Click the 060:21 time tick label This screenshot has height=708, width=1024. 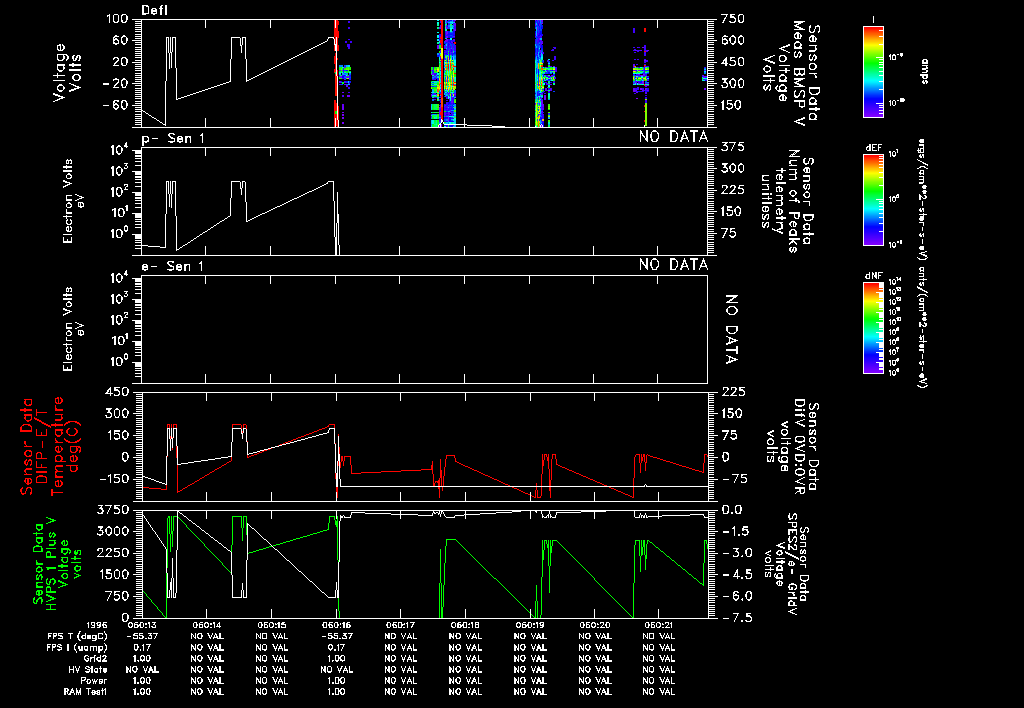[x=659, y=625]
